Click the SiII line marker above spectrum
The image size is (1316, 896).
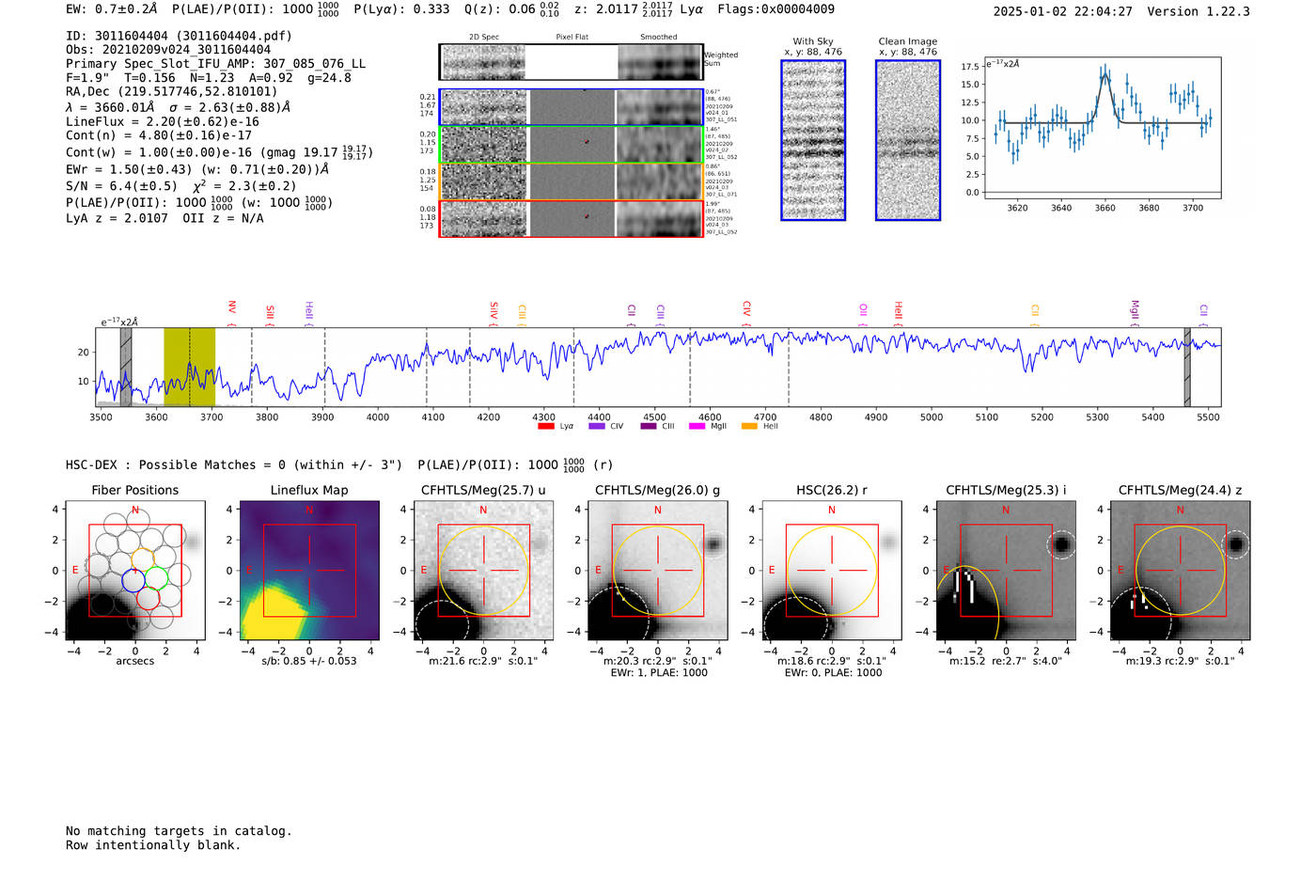pyautogui.click(x=270, y=314)
